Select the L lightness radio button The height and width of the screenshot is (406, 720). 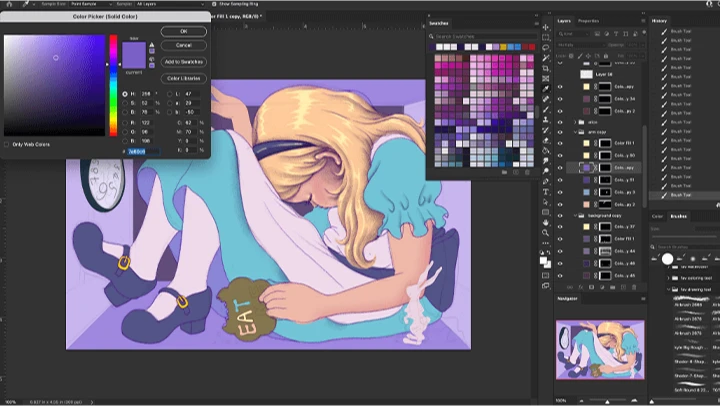170,94
